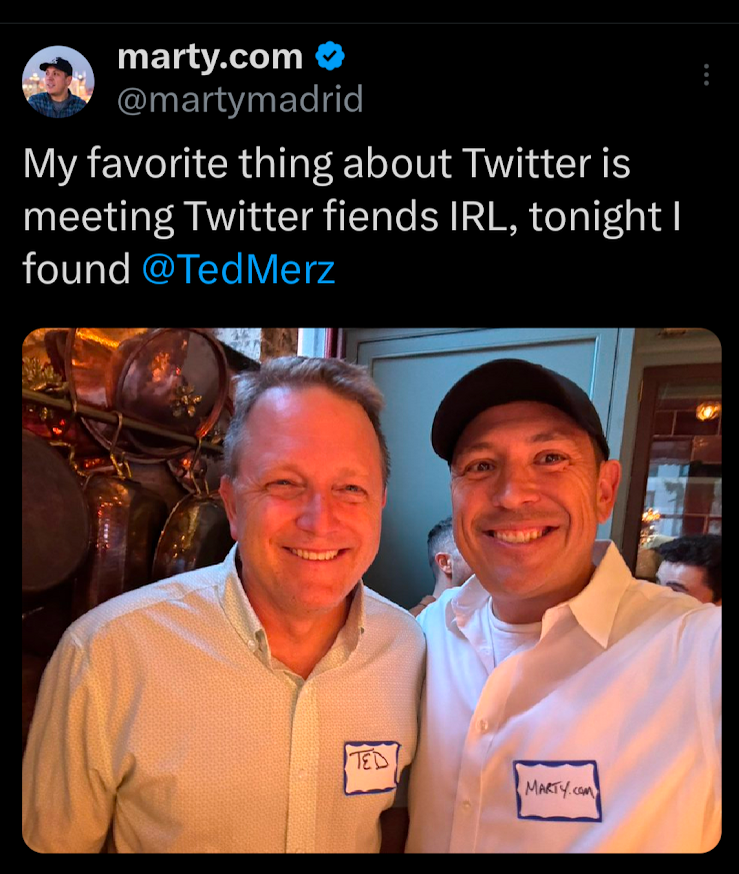
Task: Click the word "found" in the tweet
Action: click(76, 269)
